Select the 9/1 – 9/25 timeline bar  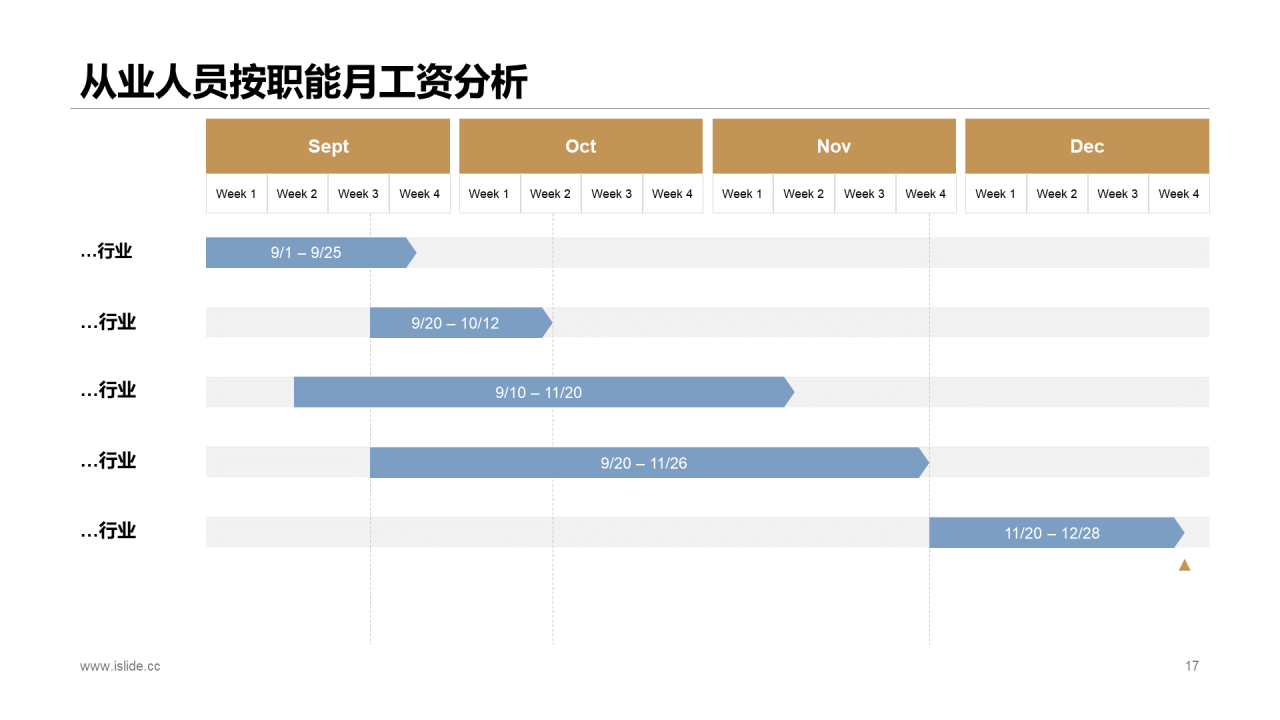[x=306, y=253]
